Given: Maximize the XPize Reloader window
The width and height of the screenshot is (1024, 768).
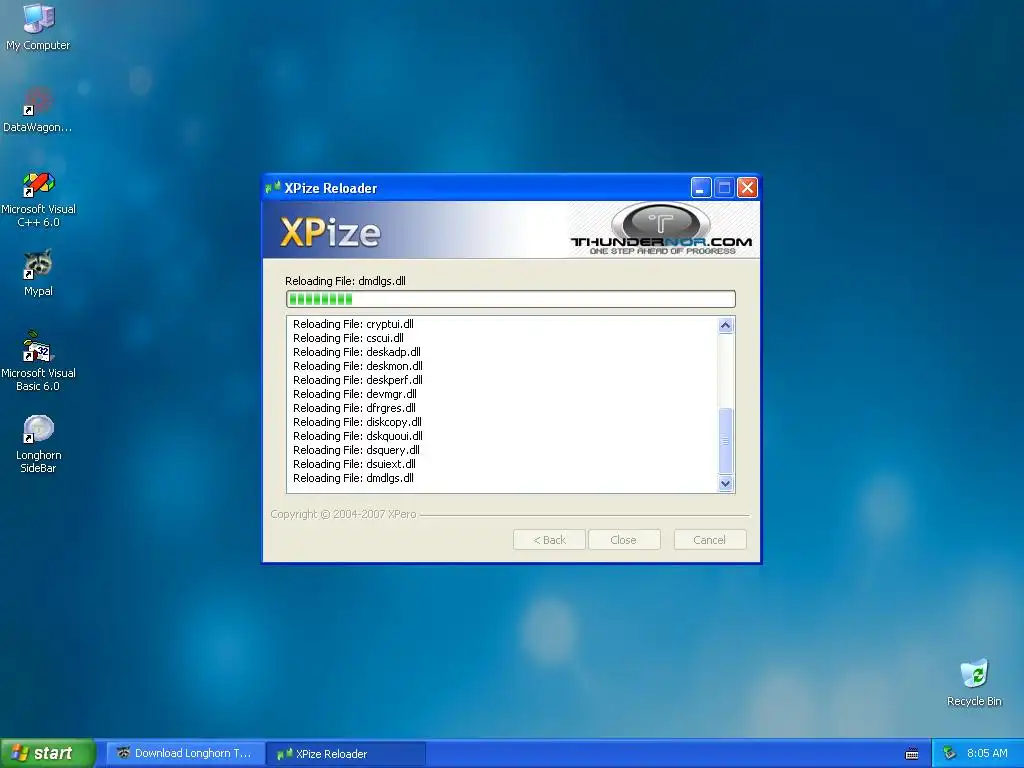Looking at the screenshot, I should pyautogui.click(x=724, y=188).
